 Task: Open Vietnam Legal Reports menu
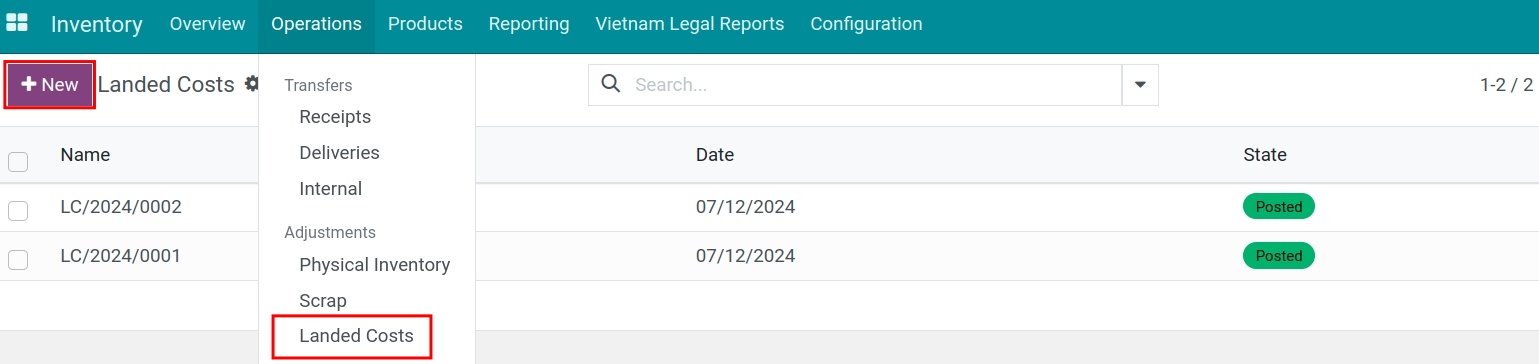(690, 23)
